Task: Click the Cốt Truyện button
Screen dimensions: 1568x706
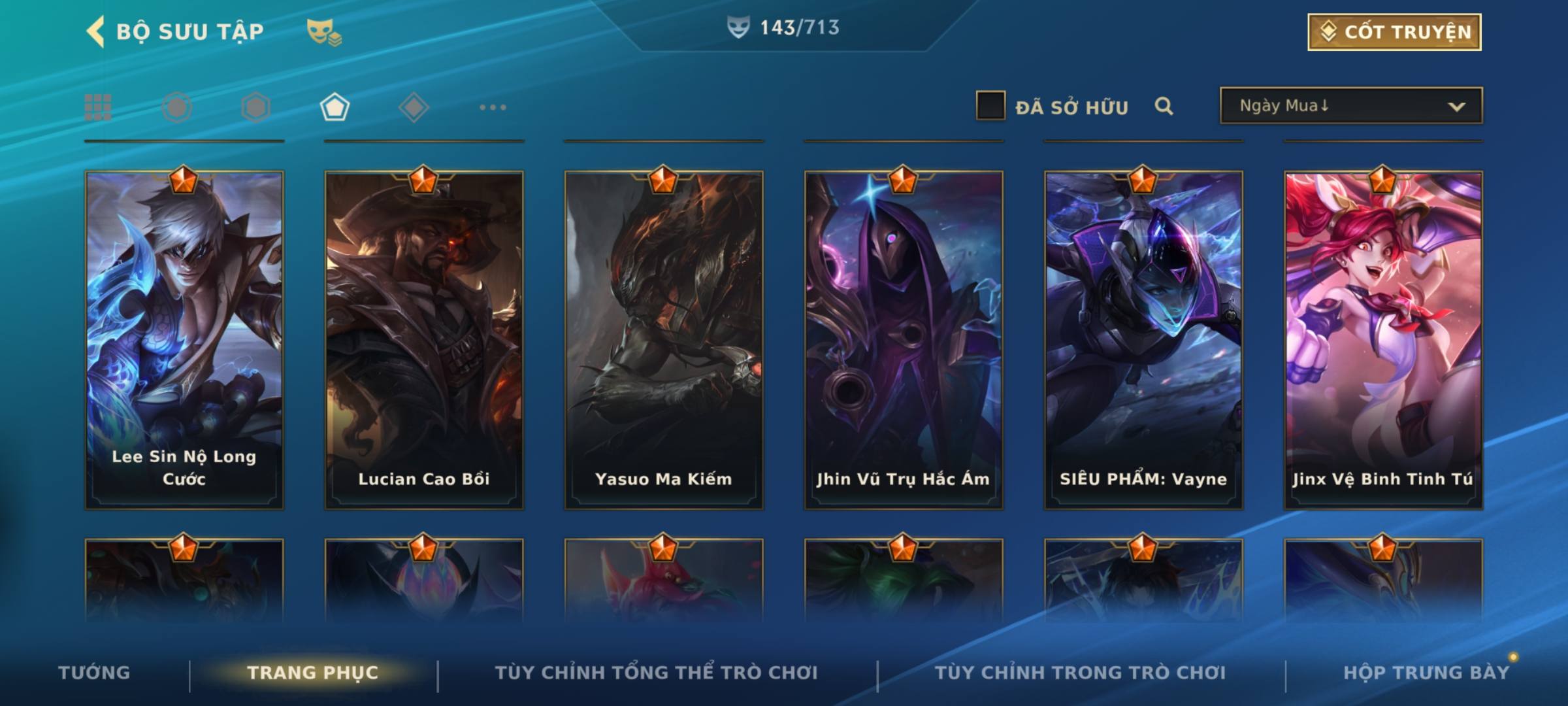Action: [x=1394, y=32]
